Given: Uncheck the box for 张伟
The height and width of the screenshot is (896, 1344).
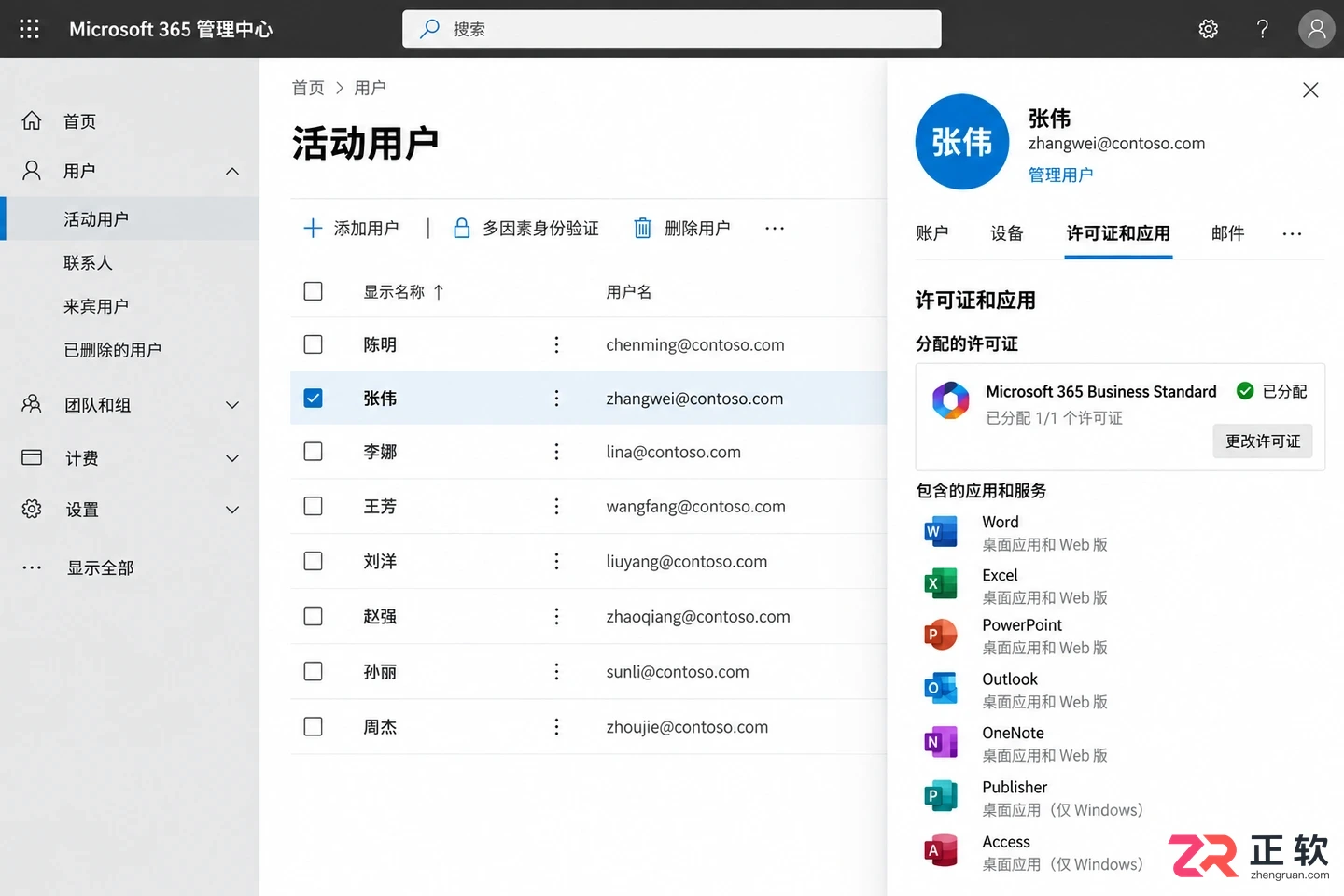Looking at the screenshot, I should 314,398.
